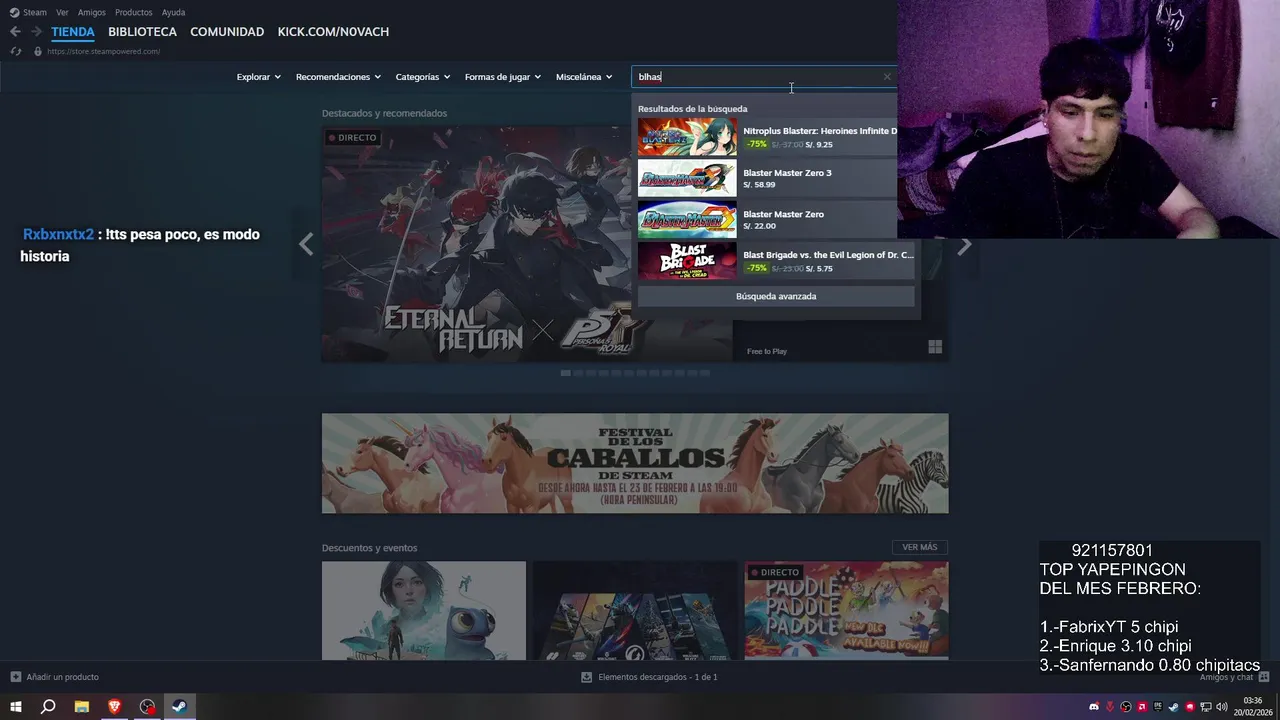
Task: Click the VER MÁS button
Action: [x=920, y=547]
